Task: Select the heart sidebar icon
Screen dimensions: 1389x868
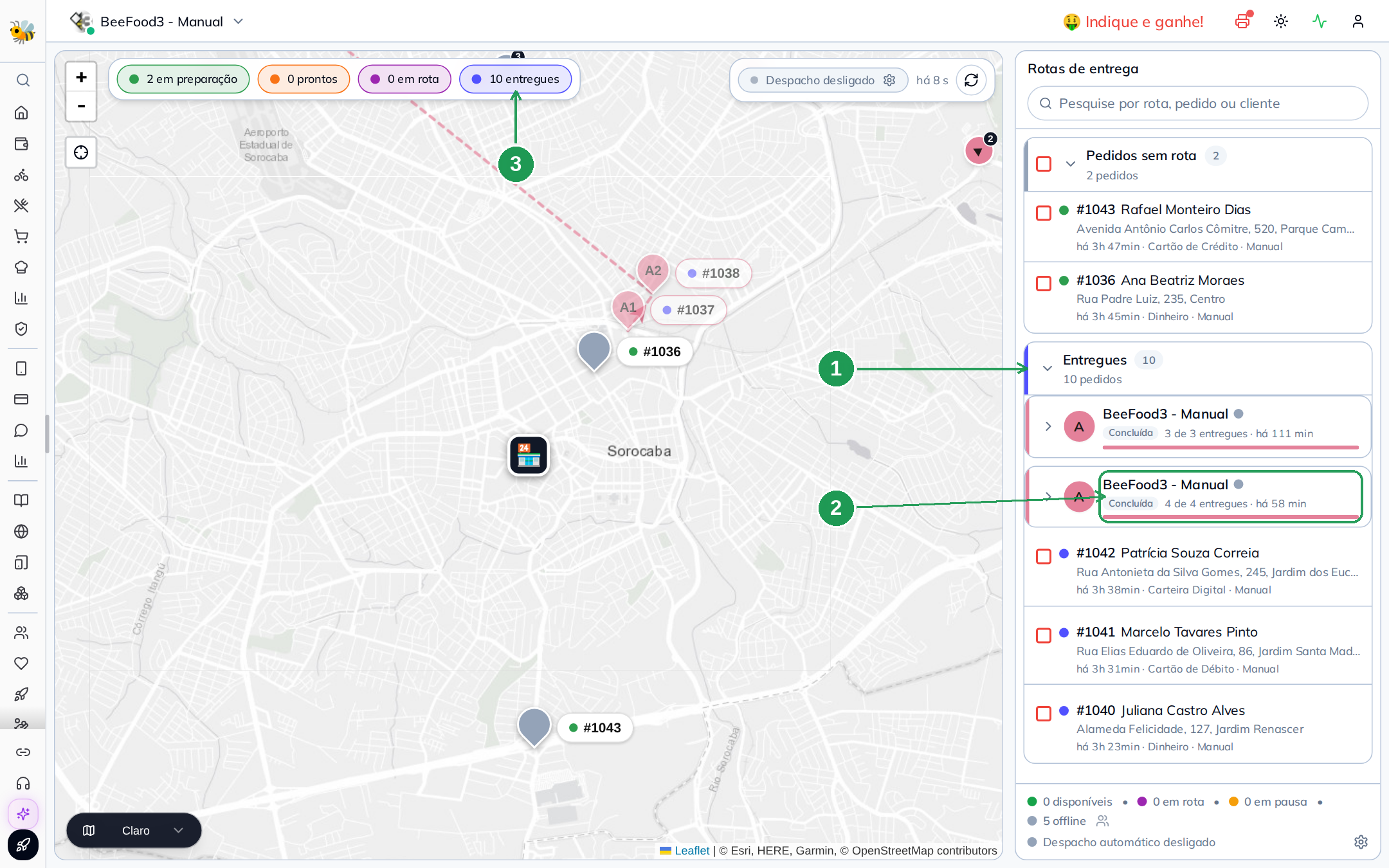Action: (x=22, y=664)
